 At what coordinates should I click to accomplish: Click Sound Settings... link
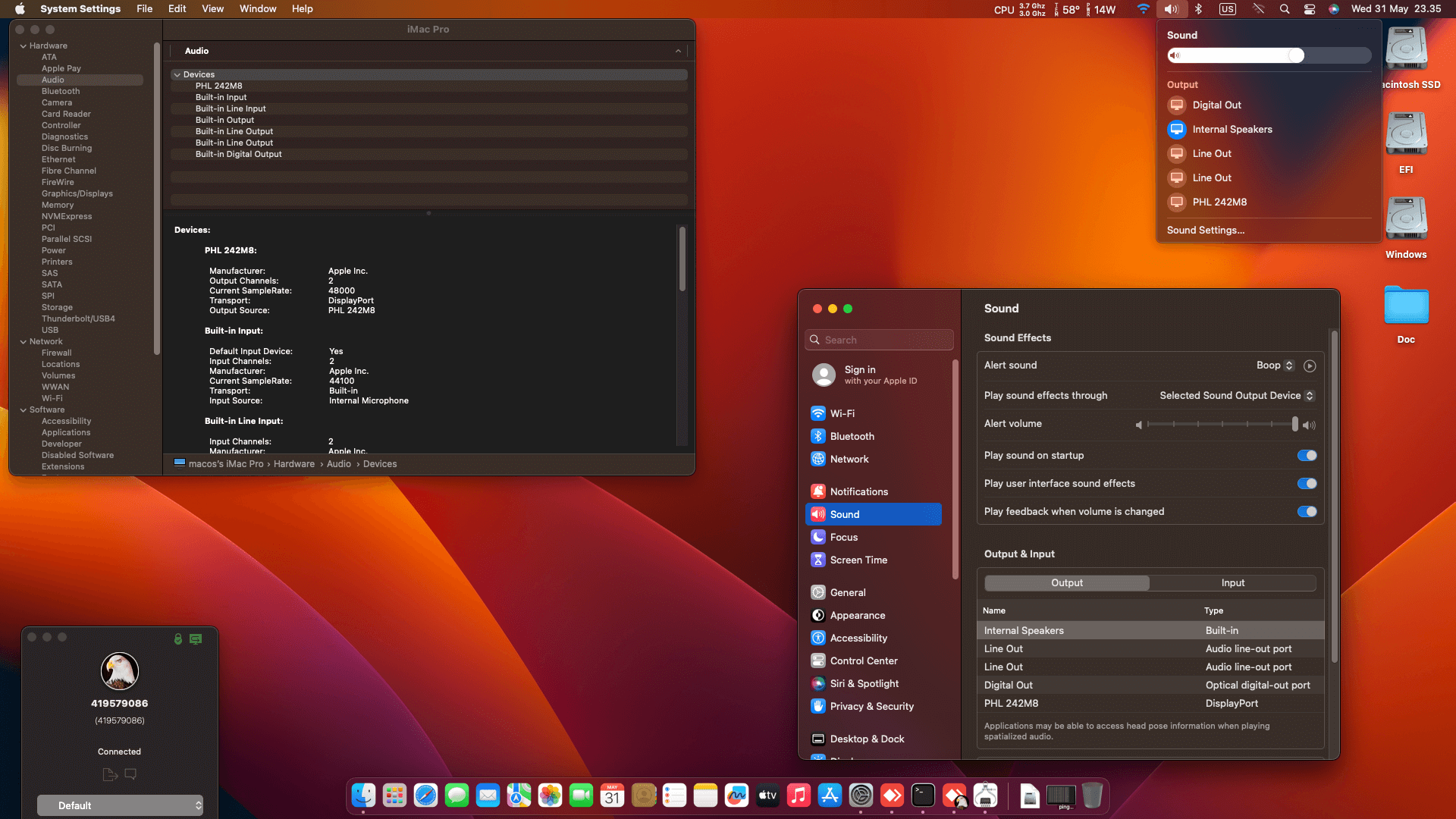pos(1205,231)
